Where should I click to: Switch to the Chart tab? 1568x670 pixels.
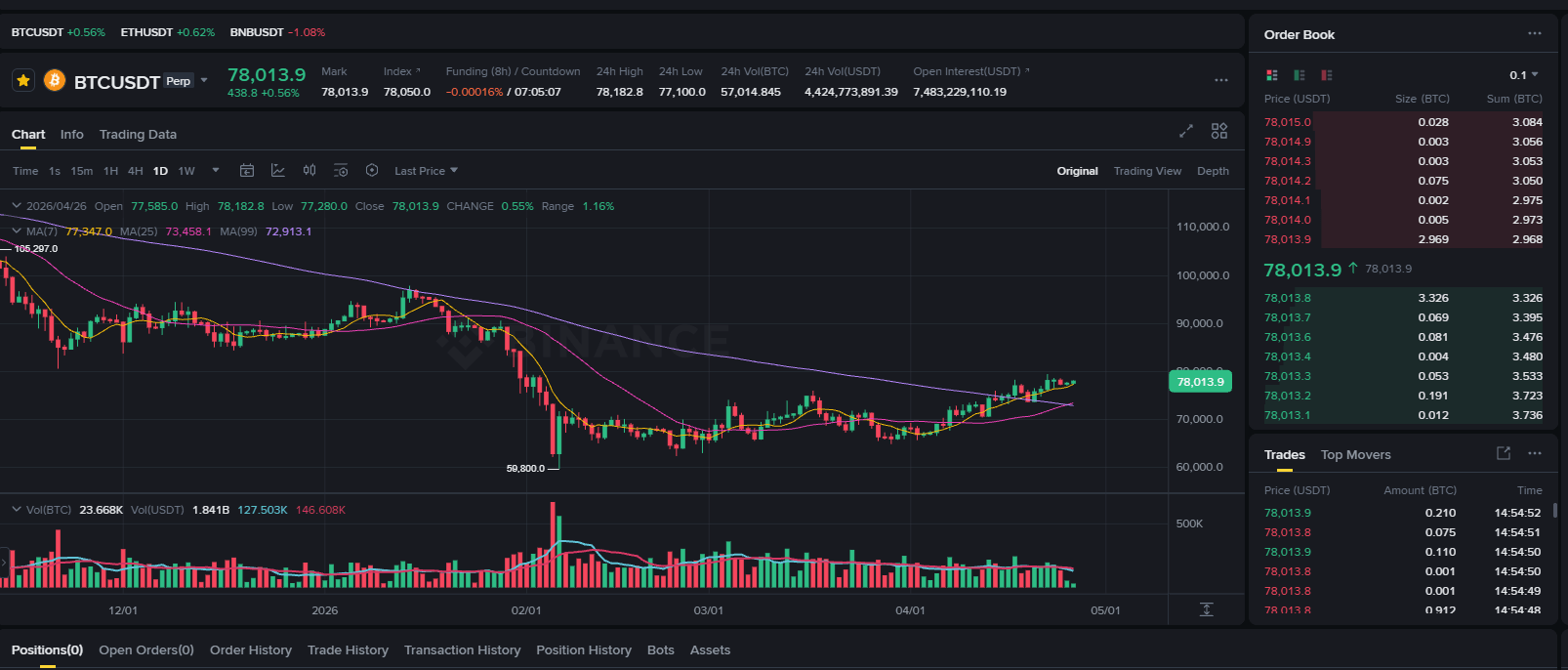click(x=28, y=135)
